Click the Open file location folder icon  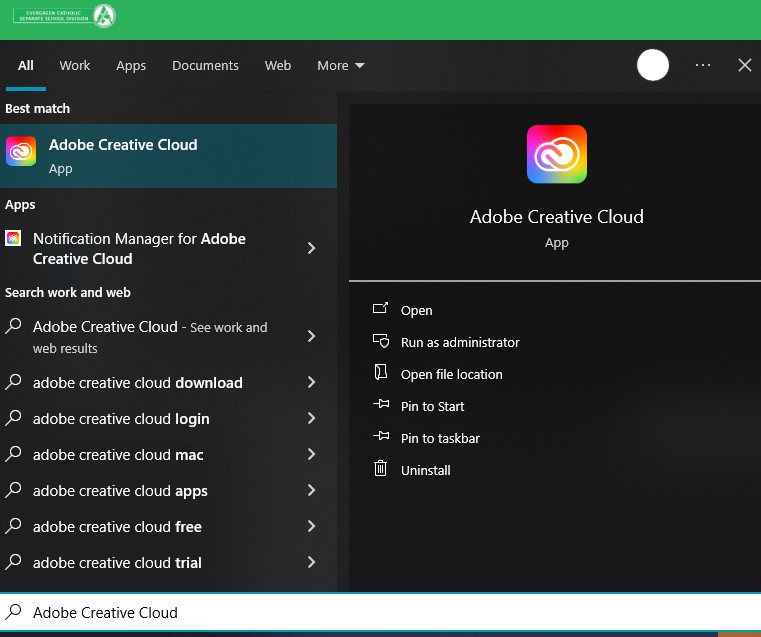[x=380, y=373]
